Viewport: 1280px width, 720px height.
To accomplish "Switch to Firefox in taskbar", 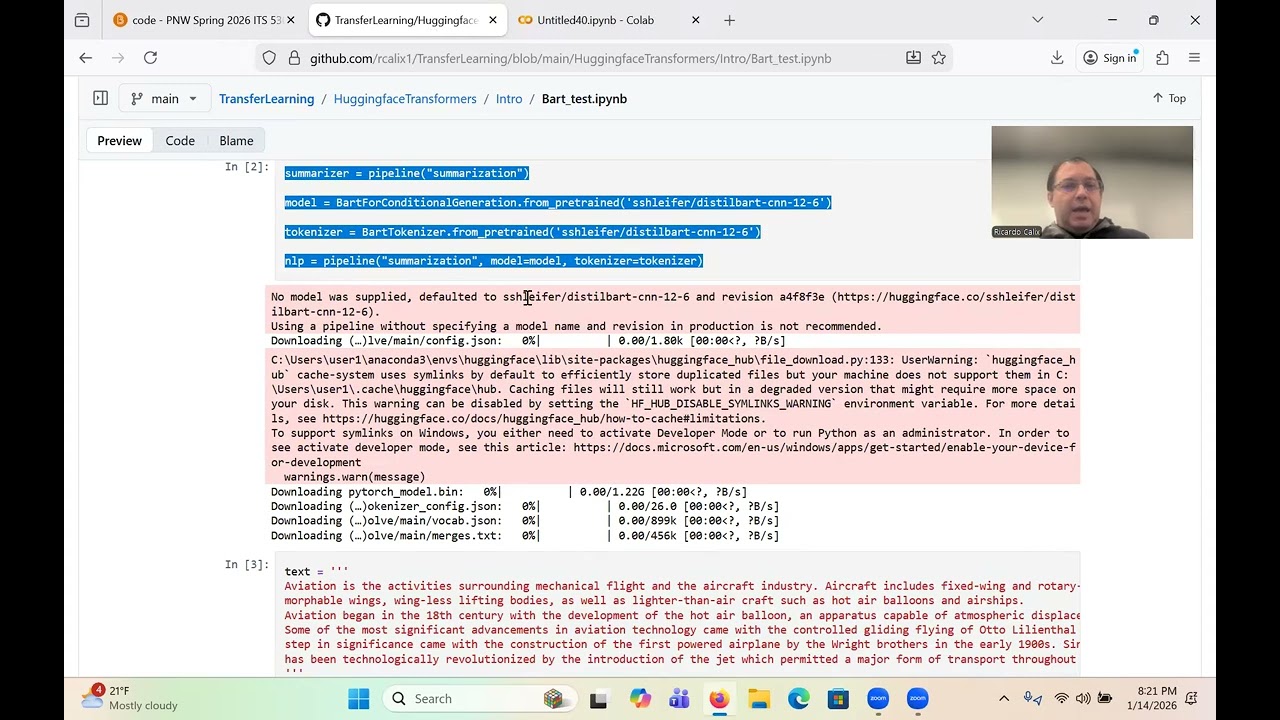I will [719, 699].
